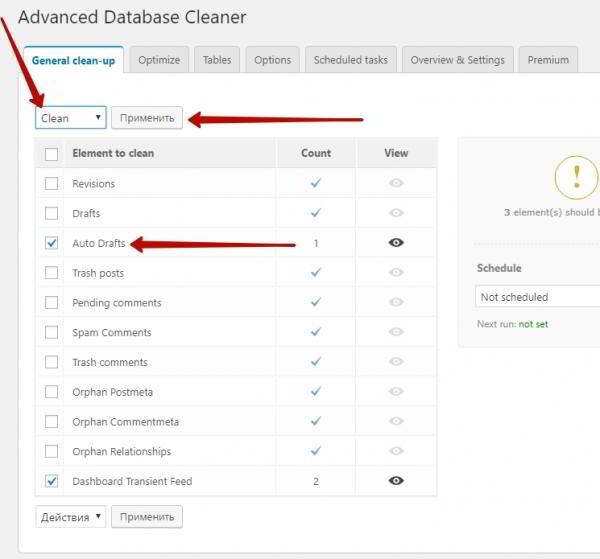
Task: Uncheck the Auto Drafts checkbox
Action: click(51, 243)
